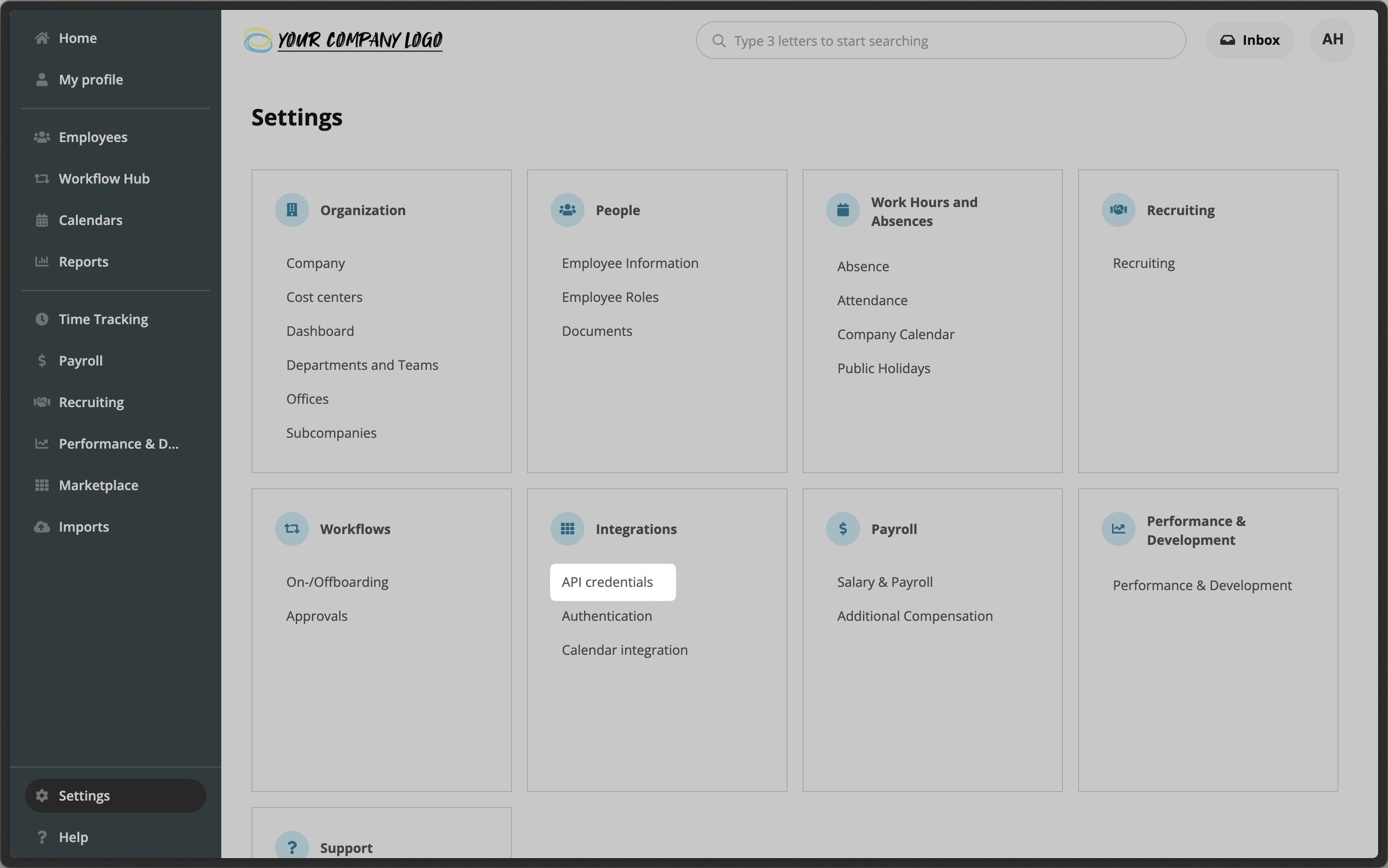Open the Inbox button

click(1250, 40)
